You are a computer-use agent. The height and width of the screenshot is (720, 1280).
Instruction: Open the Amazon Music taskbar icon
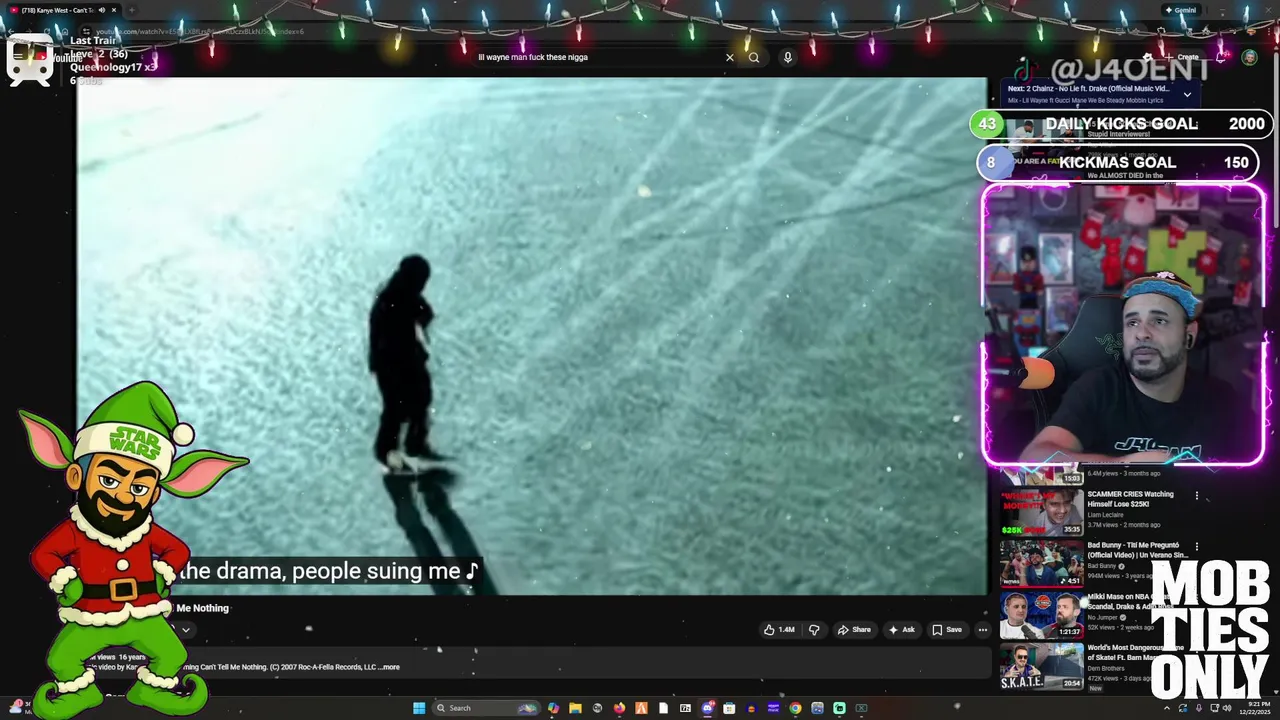coord(773,708)
